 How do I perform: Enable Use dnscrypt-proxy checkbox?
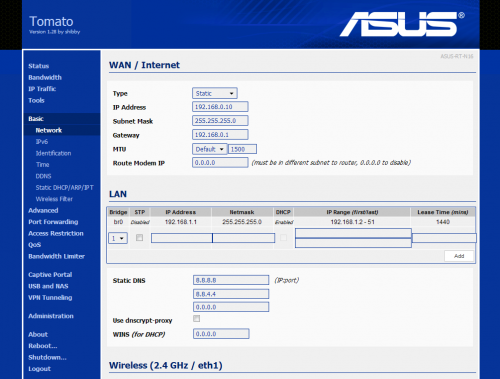pyautogui.click(x=197, y=319)
